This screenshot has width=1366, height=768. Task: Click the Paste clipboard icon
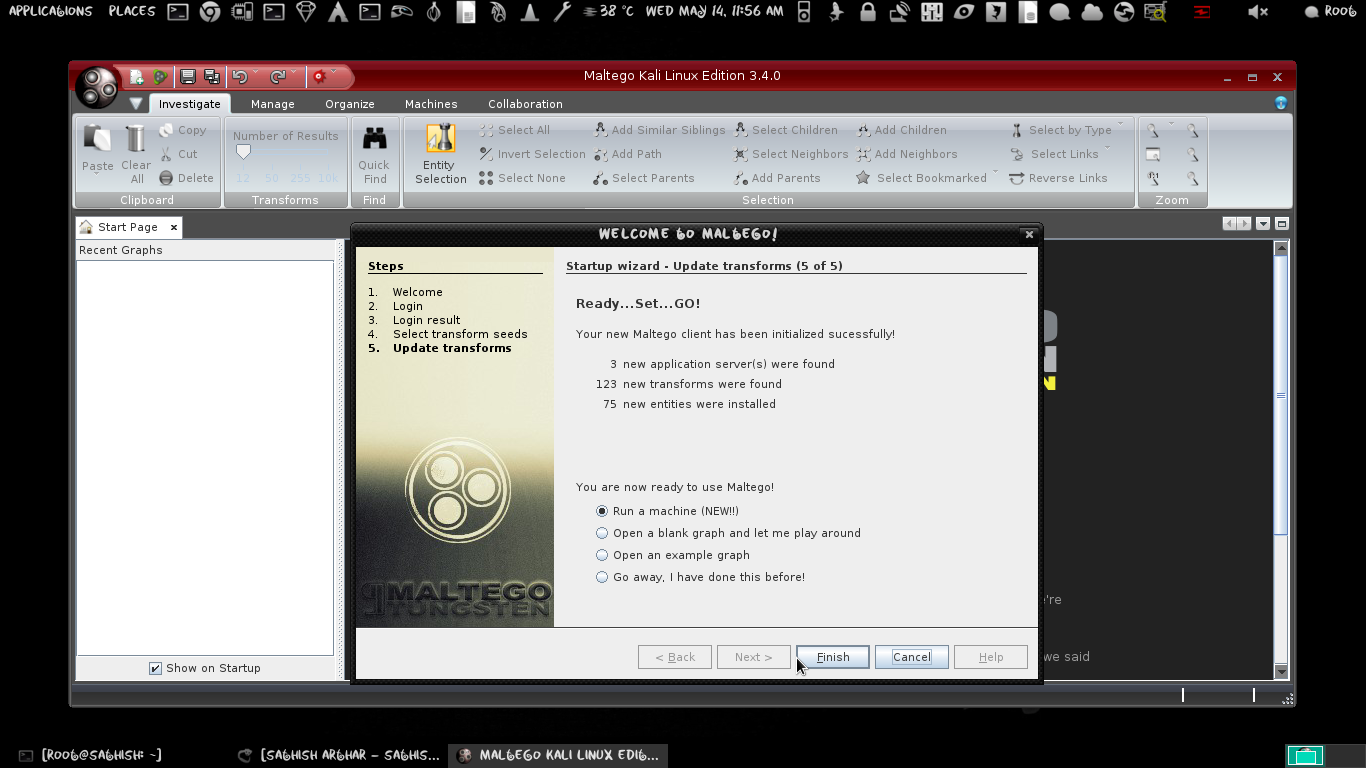[97, 137]
